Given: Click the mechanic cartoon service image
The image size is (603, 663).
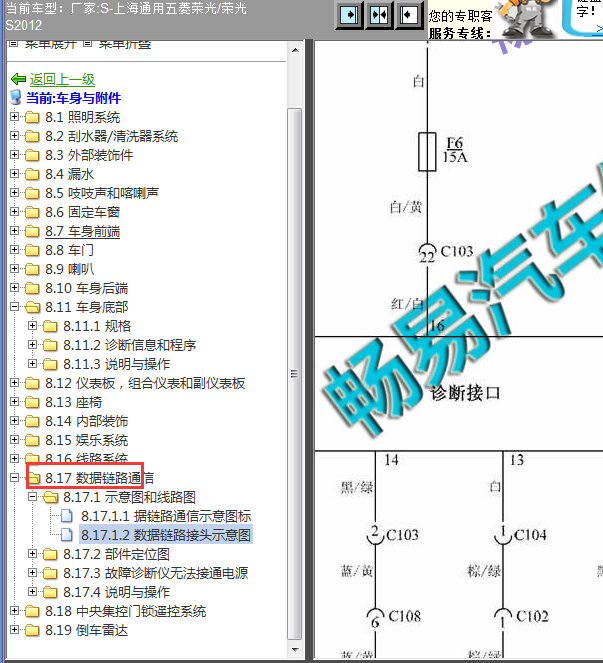Looking at the screenshot, I should click(x=526, y=19).
